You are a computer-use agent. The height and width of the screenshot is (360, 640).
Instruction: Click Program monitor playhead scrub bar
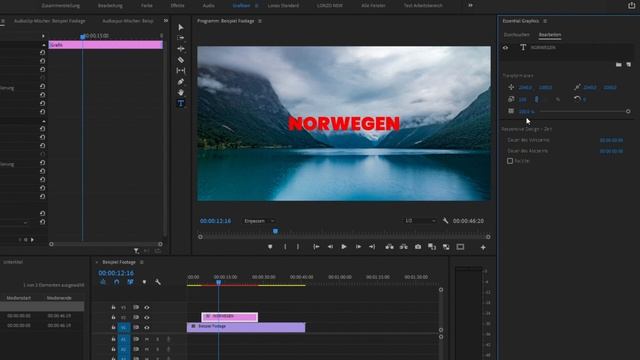click(344, 237)
